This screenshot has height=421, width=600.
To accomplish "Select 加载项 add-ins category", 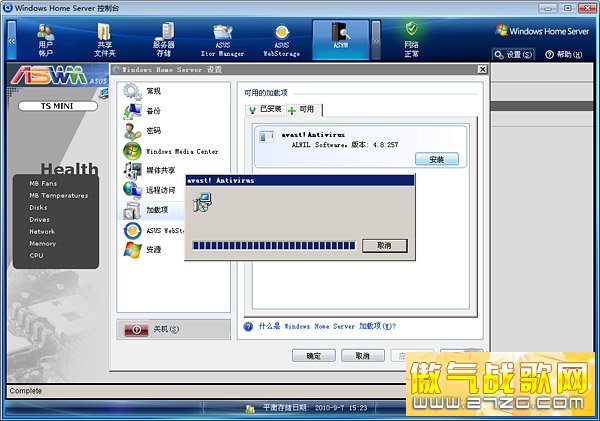I will tap(152, 210).
